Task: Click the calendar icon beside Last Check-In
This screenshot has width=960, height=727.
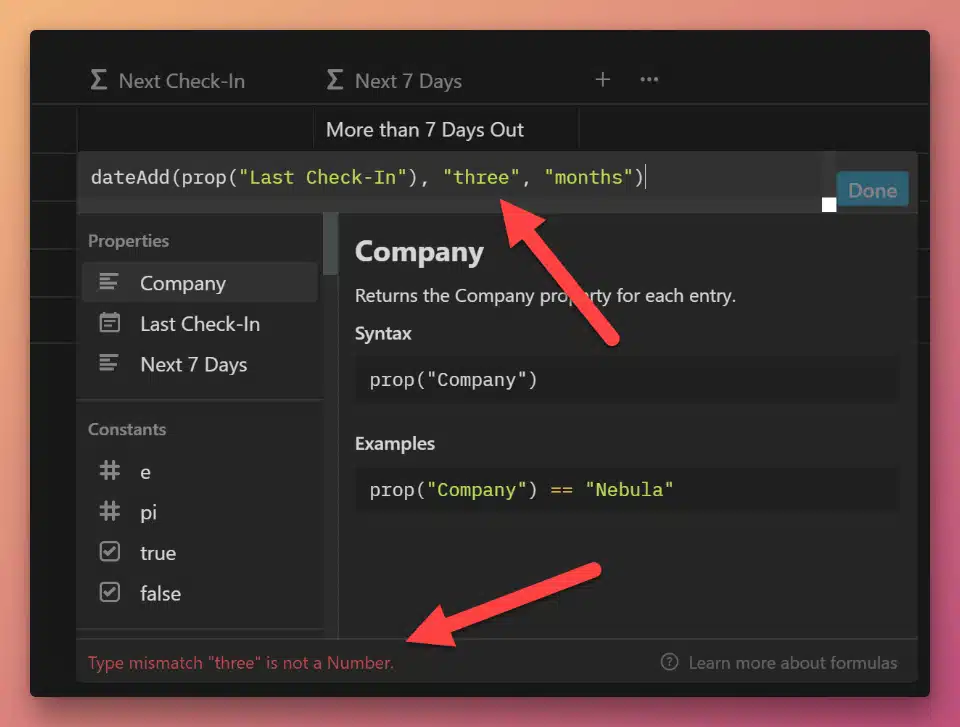Action: click(x=110, y=323)
